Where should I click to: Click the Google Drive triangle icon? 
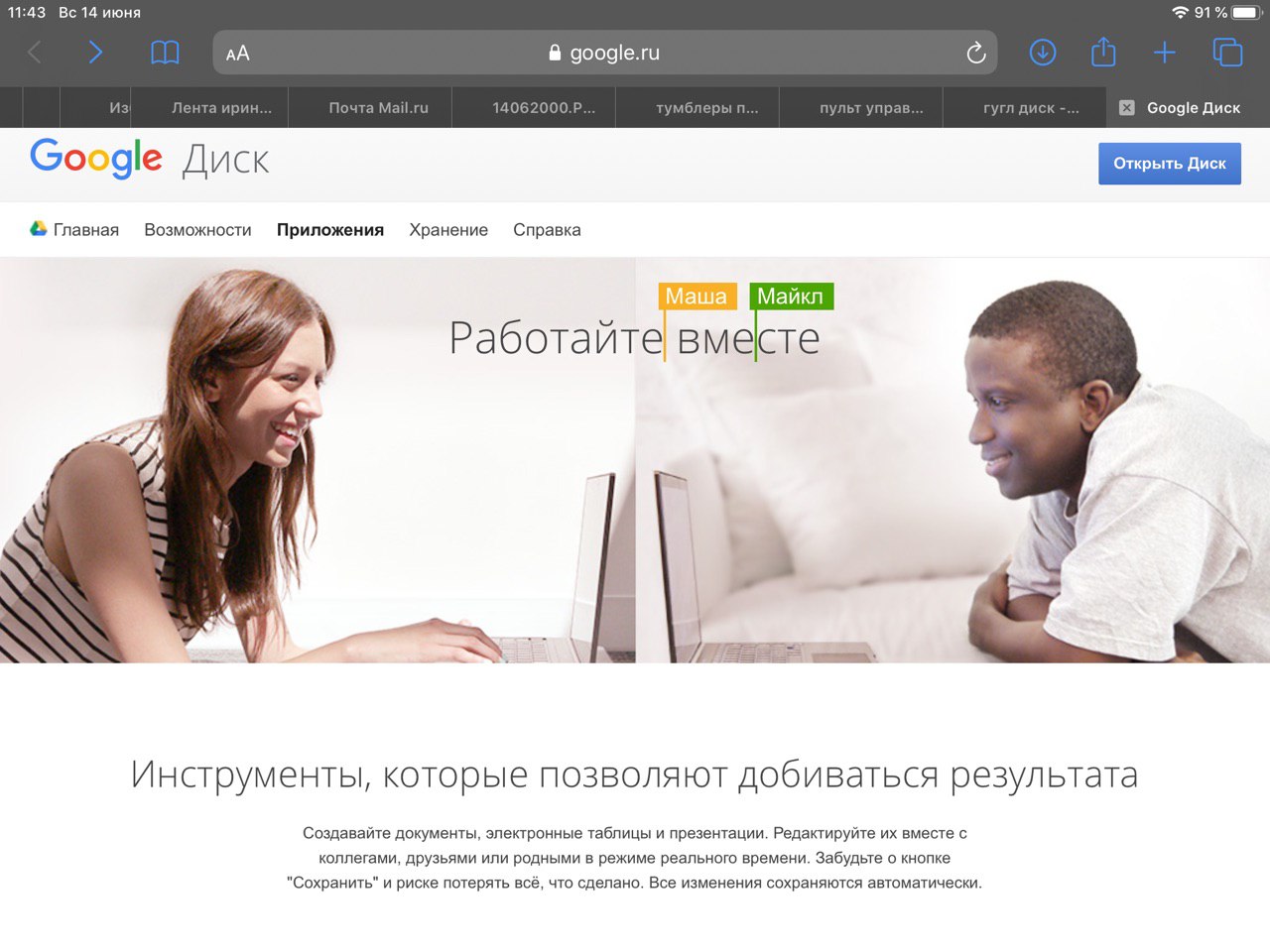point(39,229)
